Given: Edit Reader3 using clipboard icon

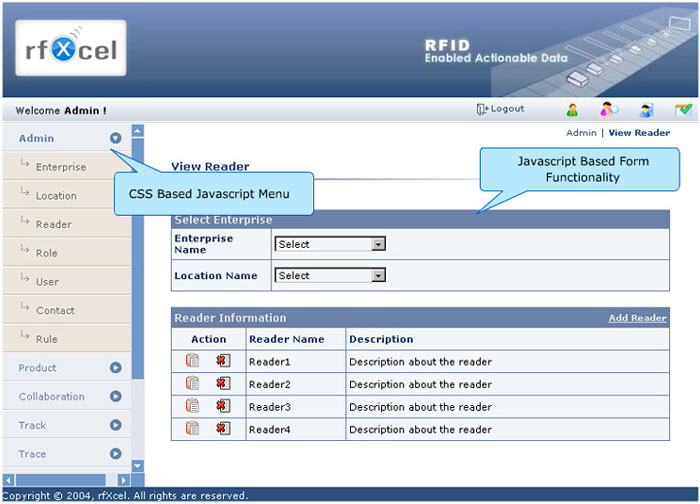Looking at the screenshot, I should click(192, 406).
